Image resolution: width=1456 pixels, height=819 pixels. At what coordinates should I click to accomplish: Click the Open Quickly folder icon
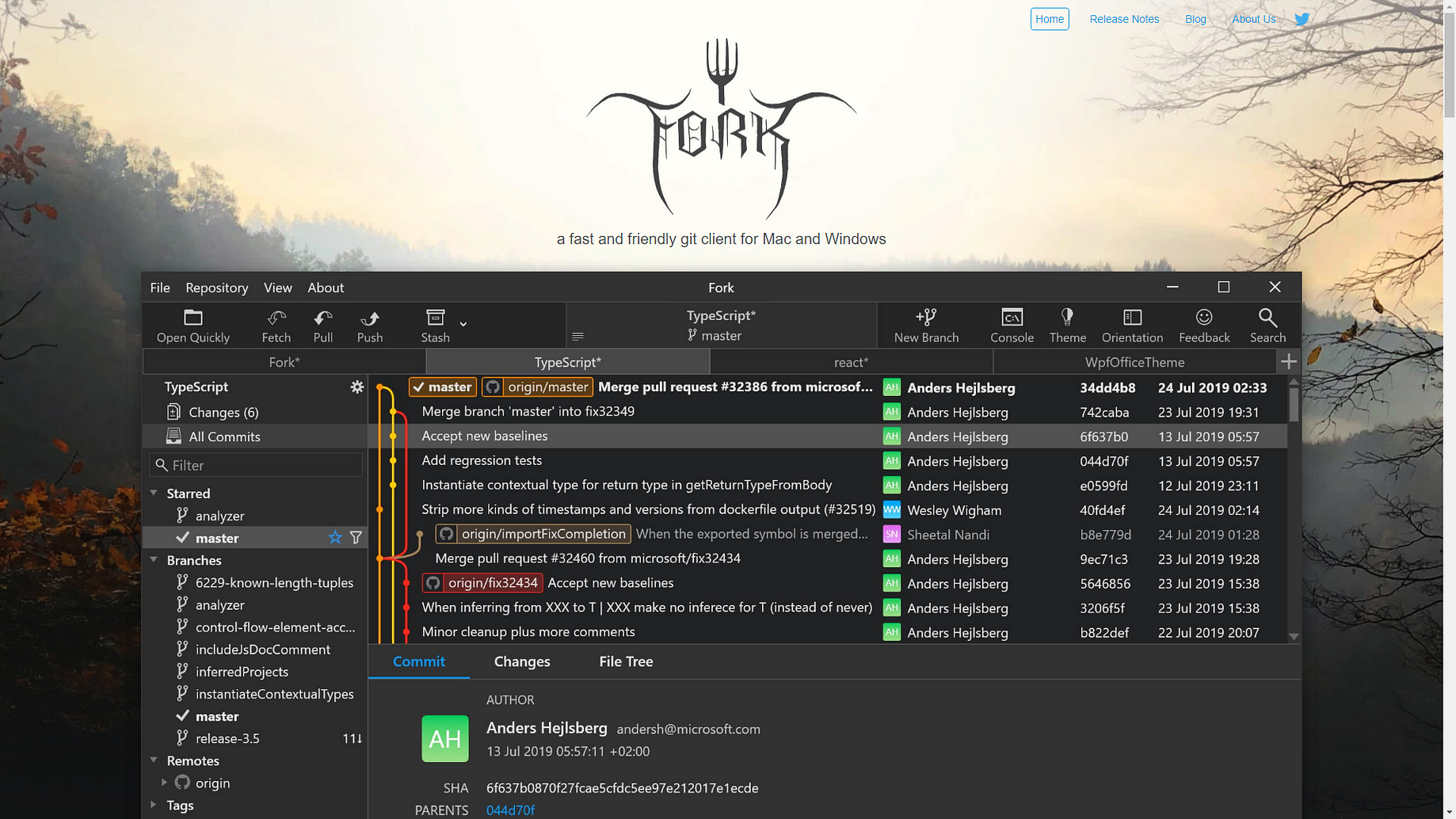[193, 318]
